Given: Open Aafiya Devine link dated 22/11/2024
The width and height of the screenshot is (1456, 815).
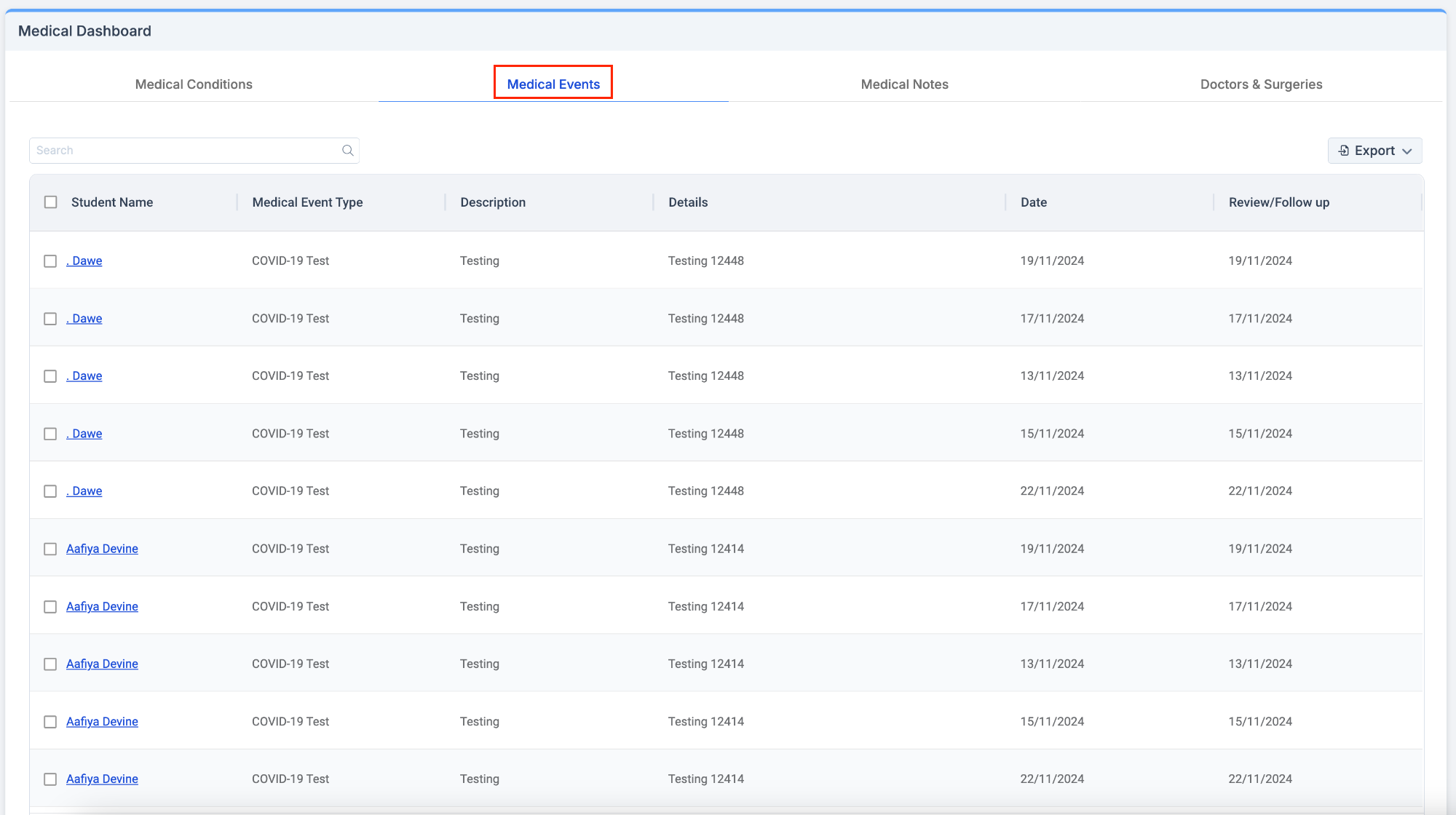Looking at the screenshot, I should pos(102,779).
